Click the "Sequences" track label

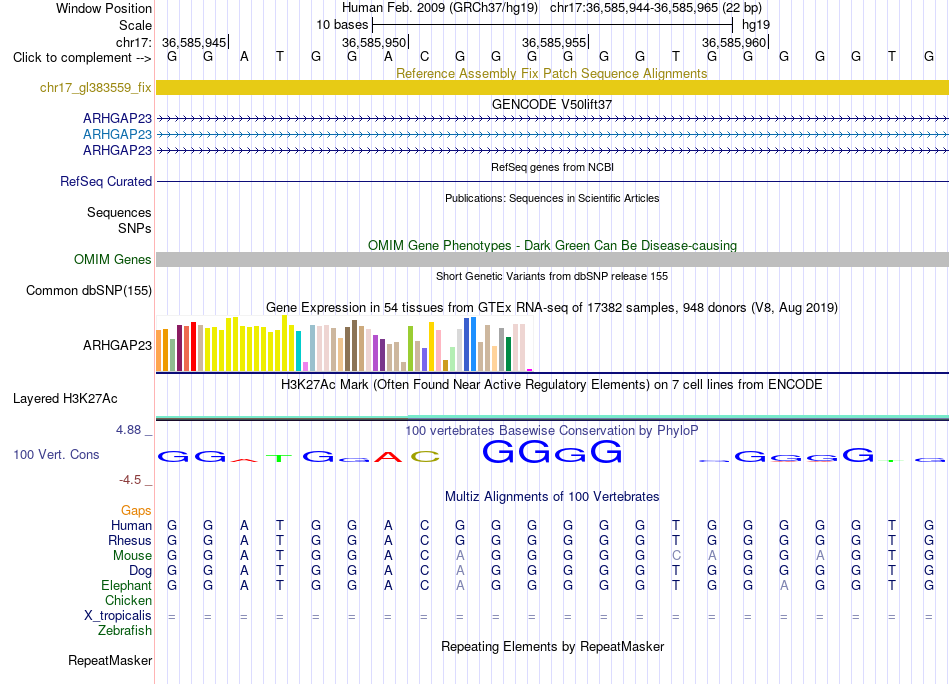pyautogui.click(x=119, y=213)
